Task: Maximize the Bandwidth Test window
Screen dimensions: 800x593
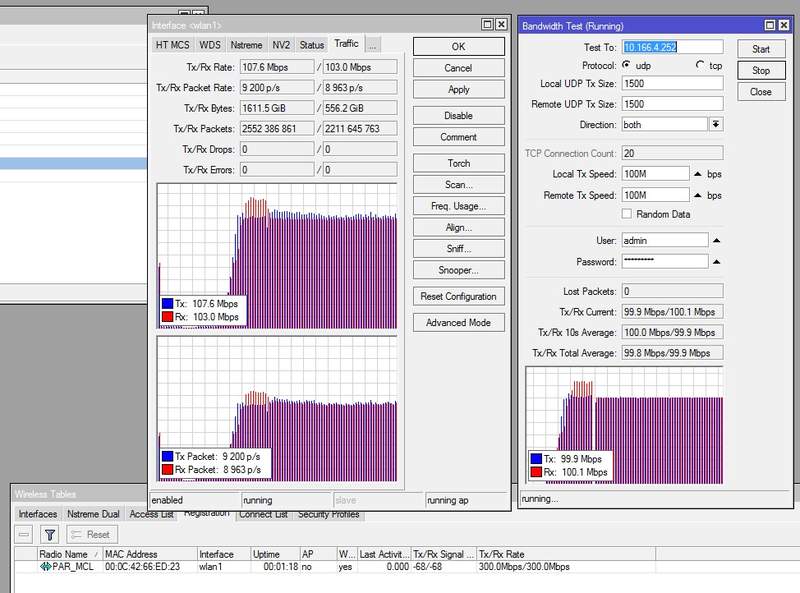Action: [x=769, y=25]
